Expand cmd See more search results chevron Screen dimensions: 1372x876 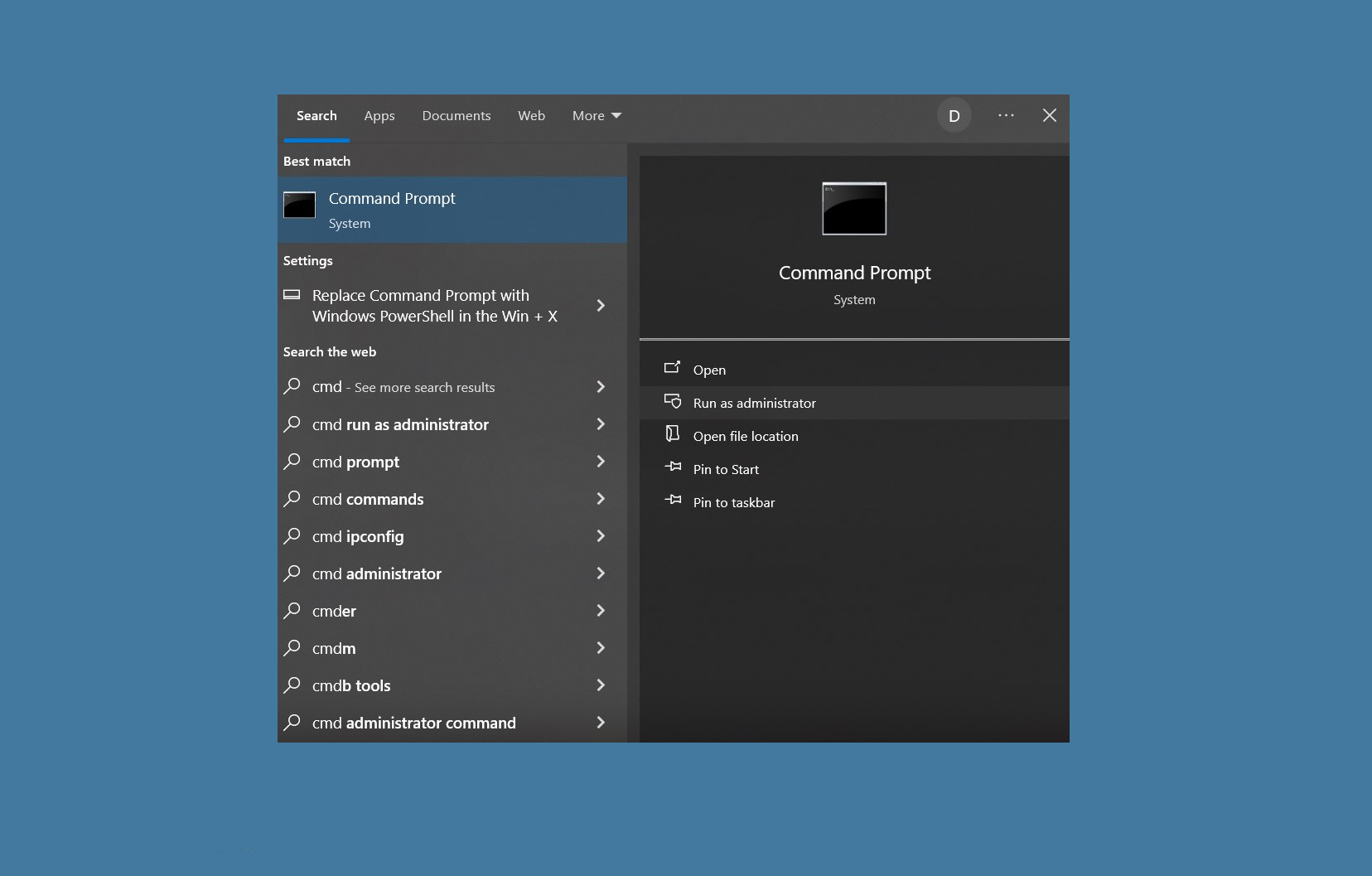601,386
